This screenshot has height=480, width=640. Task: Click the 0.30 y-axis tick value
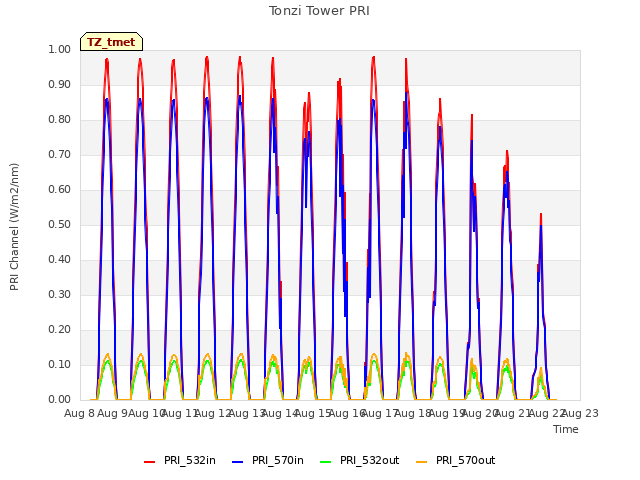[60, 294]
